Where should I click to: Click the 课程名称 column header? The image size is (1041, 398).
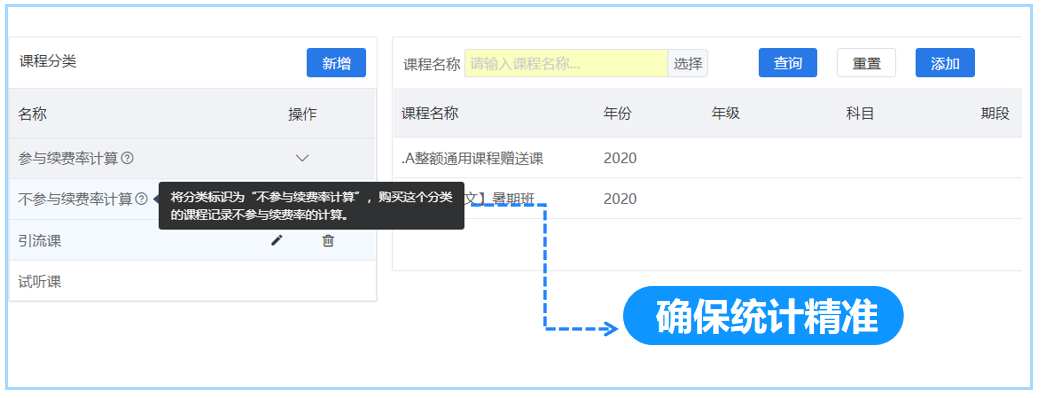click(430, 113)
